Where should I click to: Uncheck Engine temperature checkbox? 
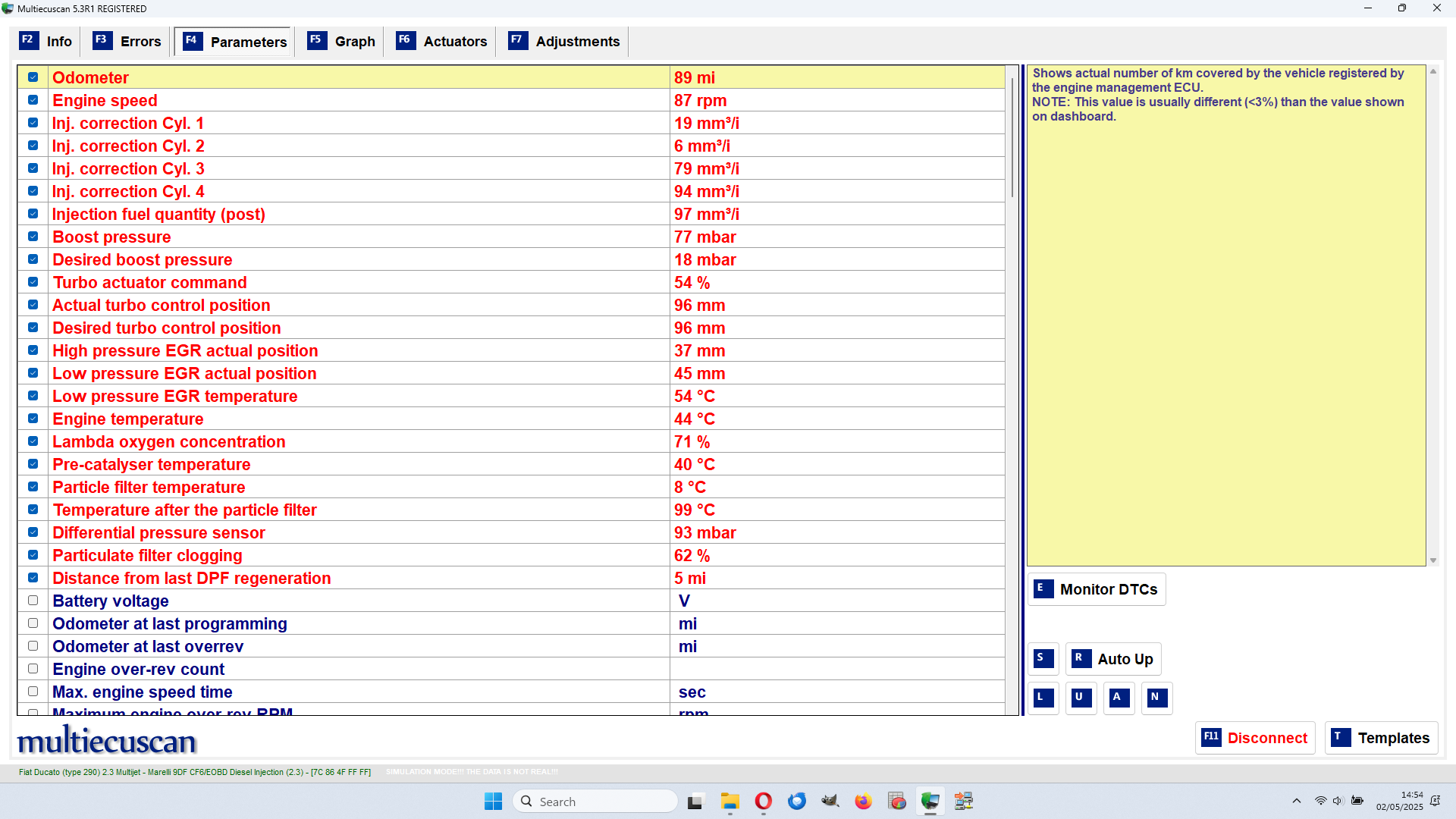pyautogui.click(x=33, y=419)
